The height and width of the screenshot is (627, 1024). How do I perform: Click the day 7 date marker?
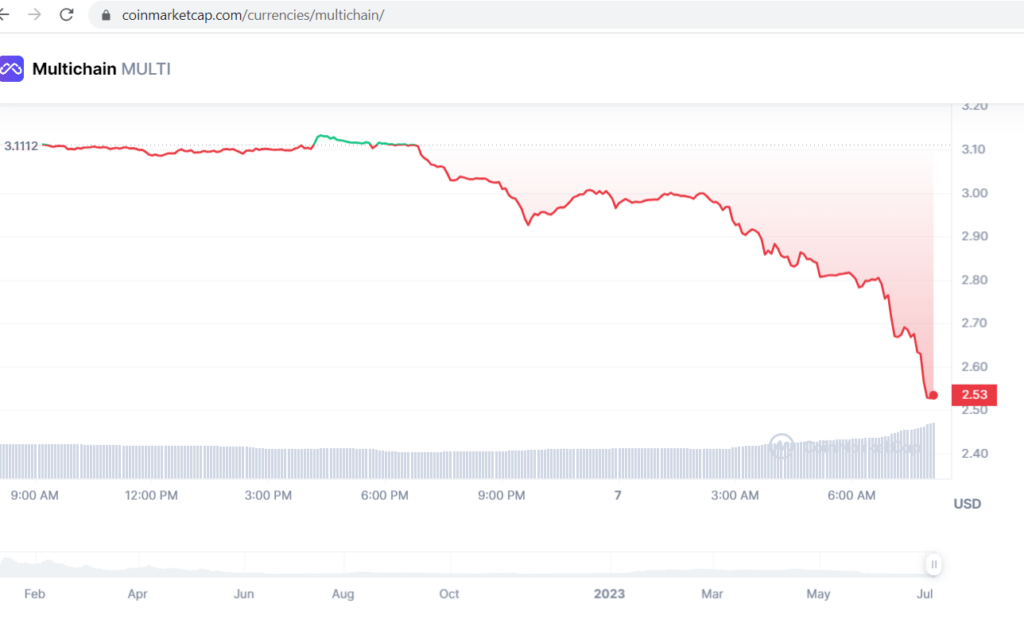(x=617, y=495)
